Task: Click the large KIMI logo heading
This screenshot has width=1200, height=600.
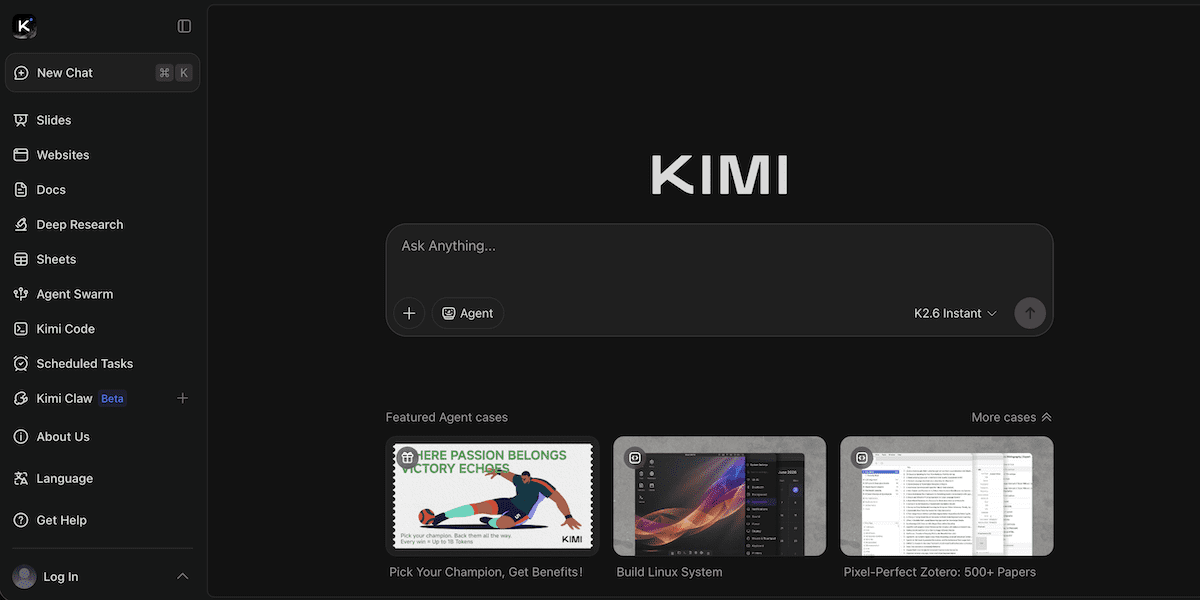Action: pos(719,175)
